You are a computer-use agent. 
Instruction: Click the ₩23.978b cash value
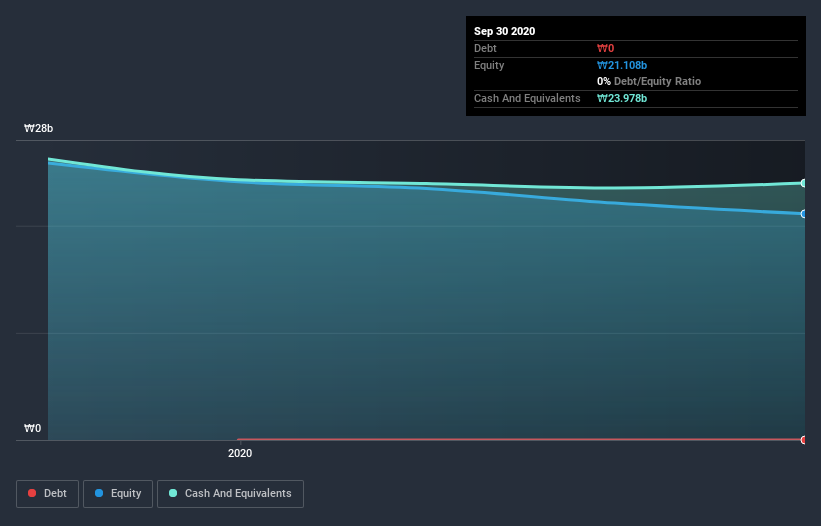pos(622,98)
